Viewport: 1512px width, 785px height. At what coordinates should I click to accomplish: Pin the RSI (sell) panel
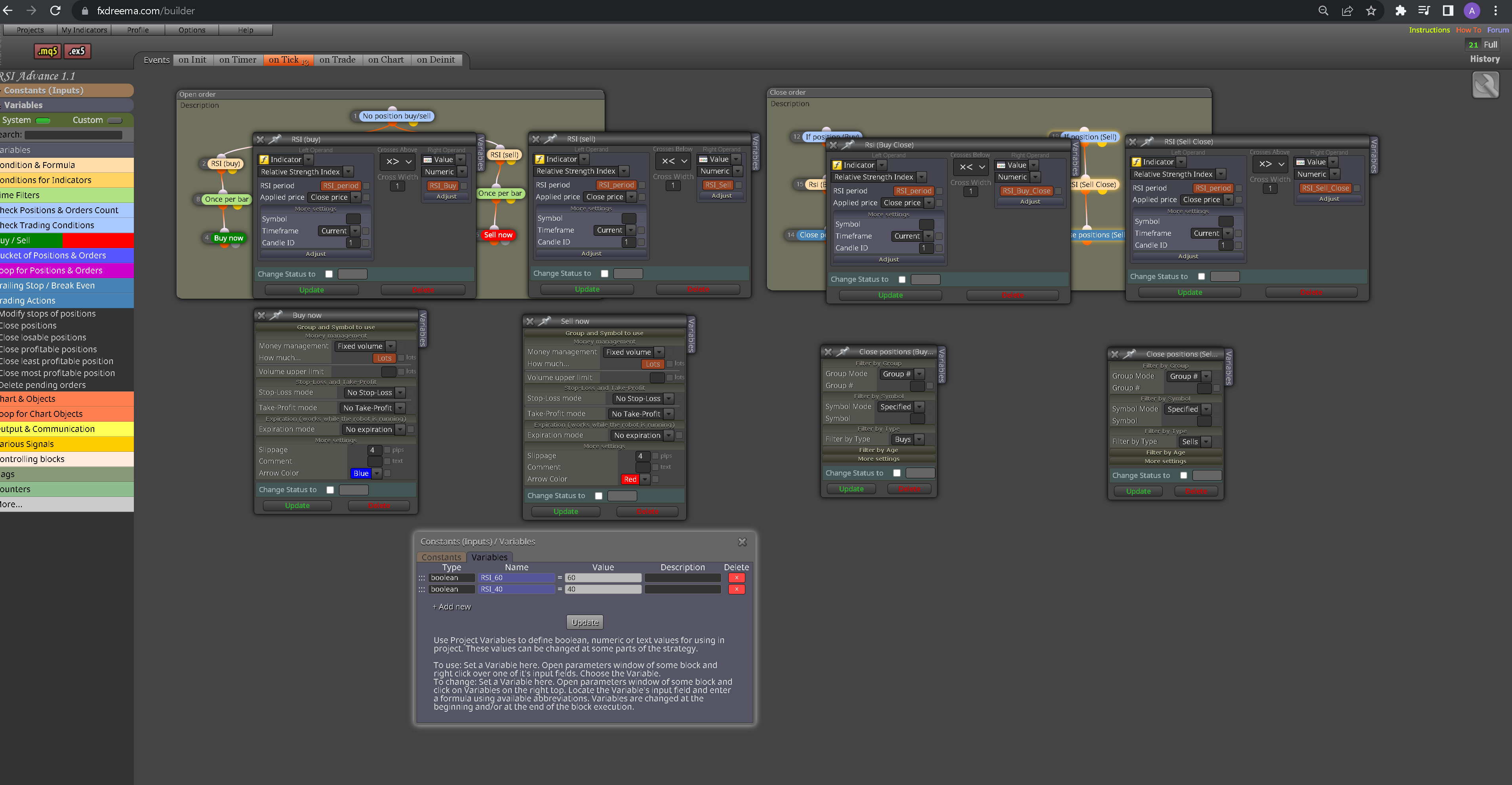550,139
